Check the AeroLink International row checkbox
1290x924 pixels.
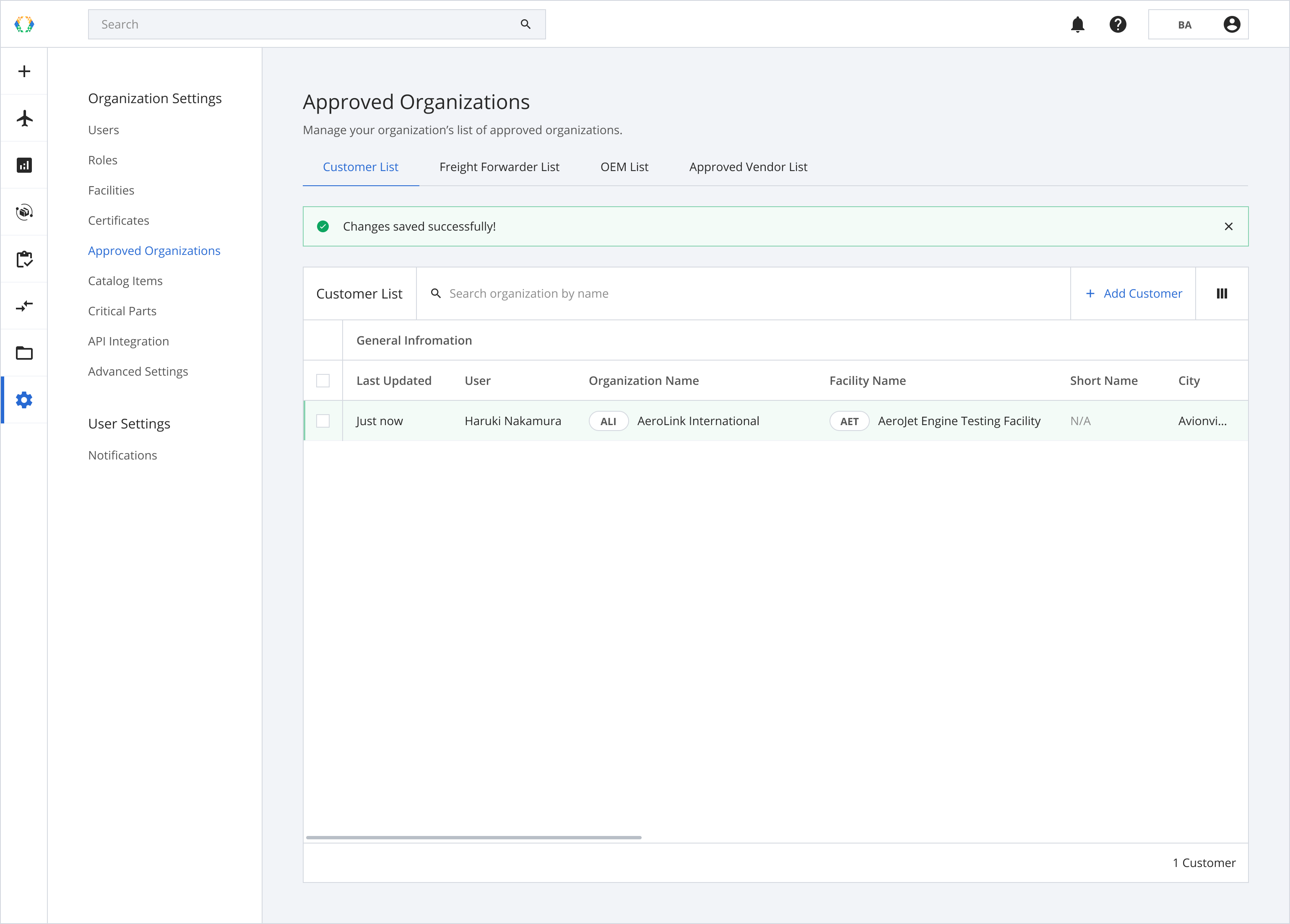click(323, 421)
